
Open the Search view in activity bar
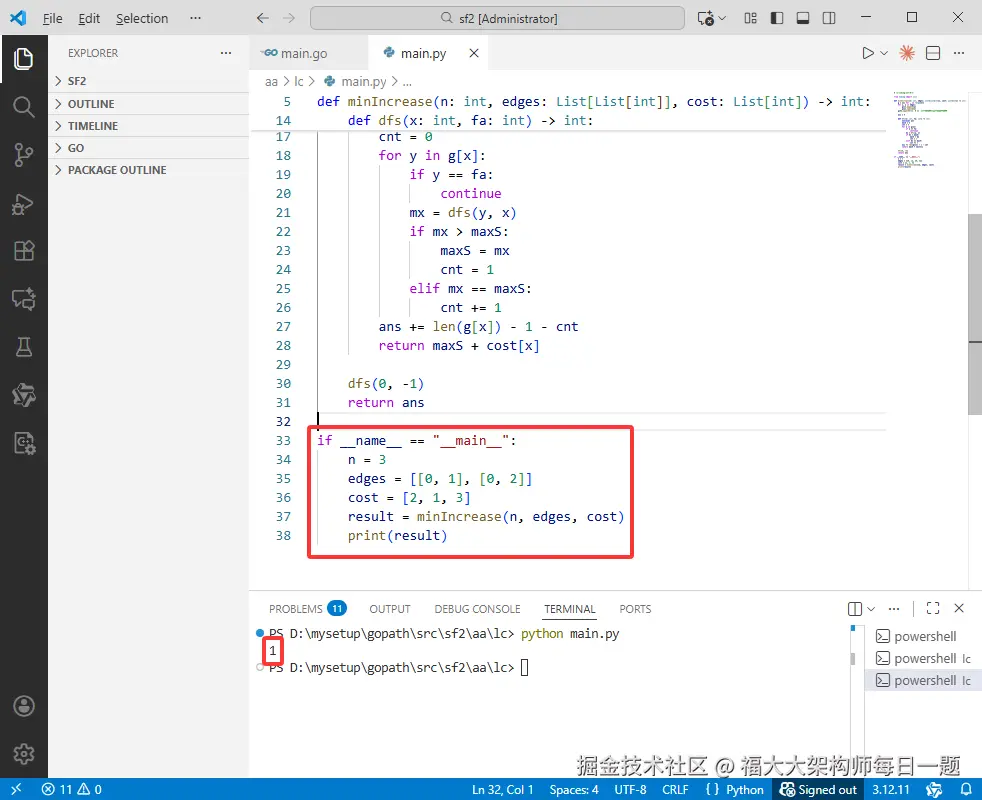point(24,106)
